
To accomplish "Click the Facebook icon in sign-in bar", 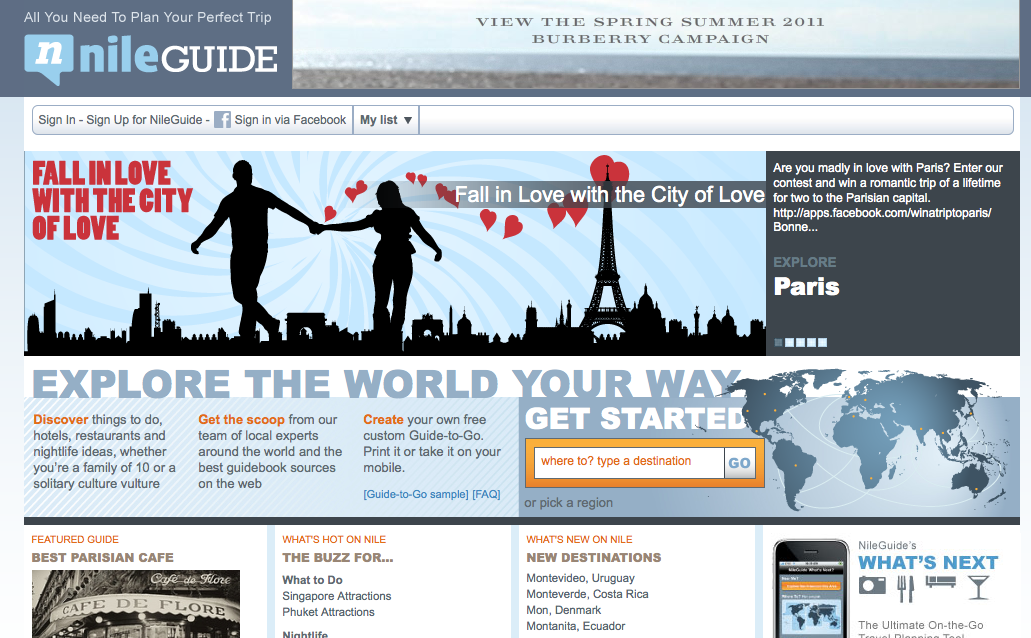I will tap(222, 120).
